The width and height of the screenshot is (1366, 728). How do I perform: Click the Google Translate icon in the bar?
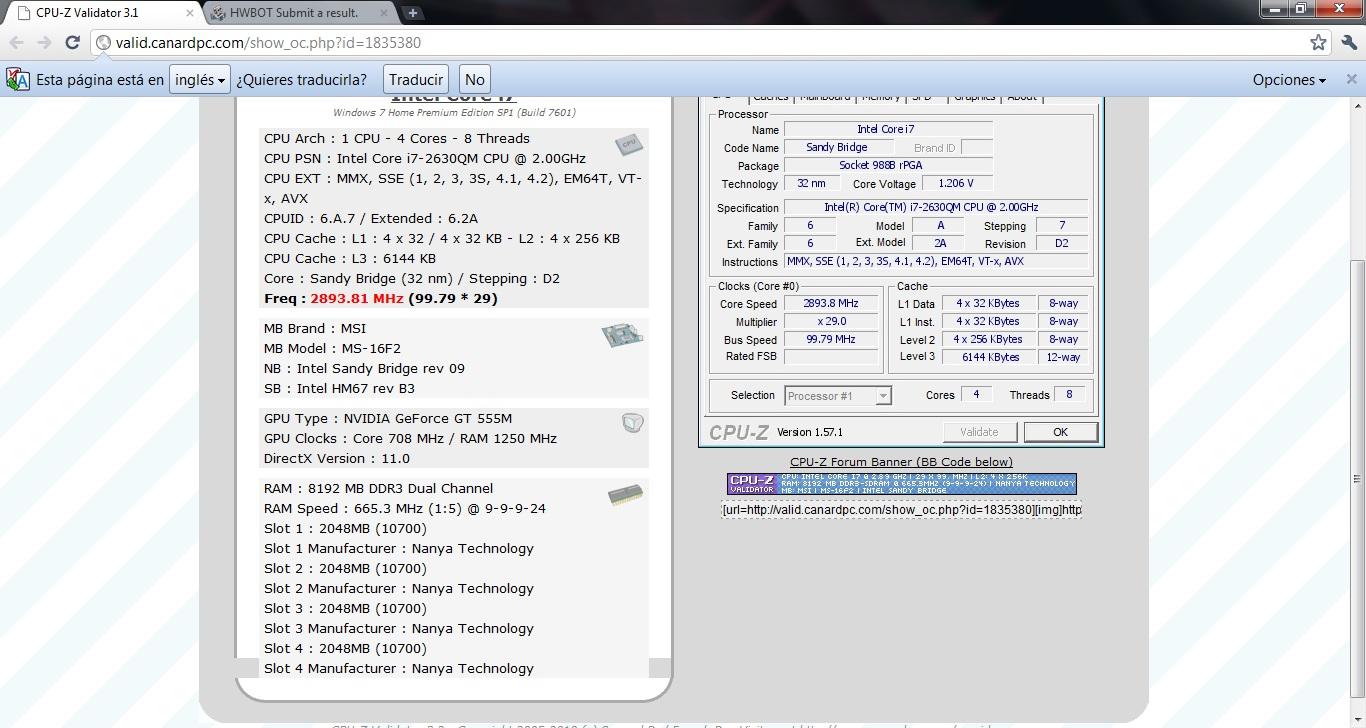coord(18,79)
